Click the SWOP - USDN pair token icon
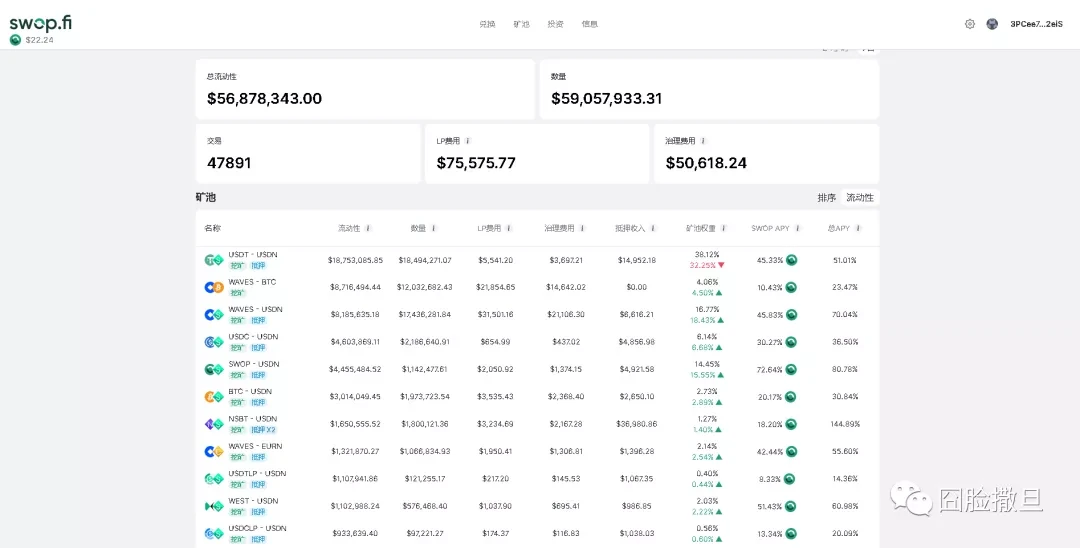The height and width of the screenshot is (548, 1080). (x=214, y=370)
